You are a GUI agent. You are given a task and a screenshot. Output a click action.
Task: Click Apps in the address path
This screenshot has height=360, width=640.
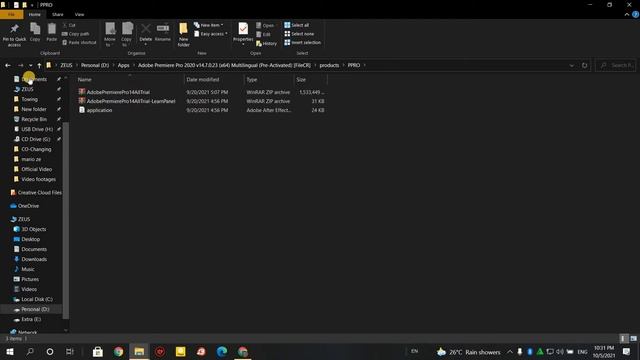[x=123, y=65]
